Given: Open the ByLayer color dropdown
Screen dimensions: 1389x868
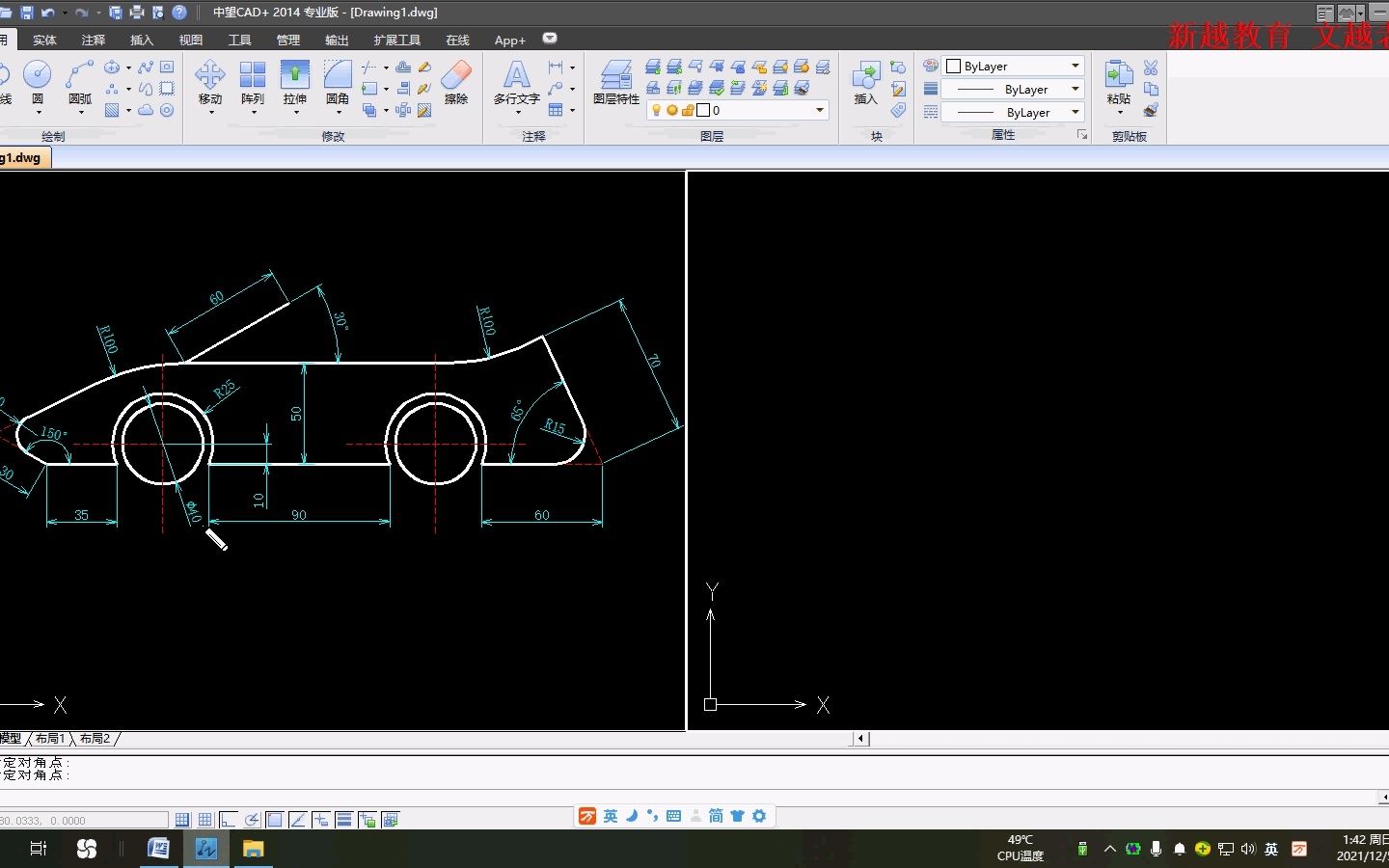Looking at the screenshot, I should [x=1075, y=66].
